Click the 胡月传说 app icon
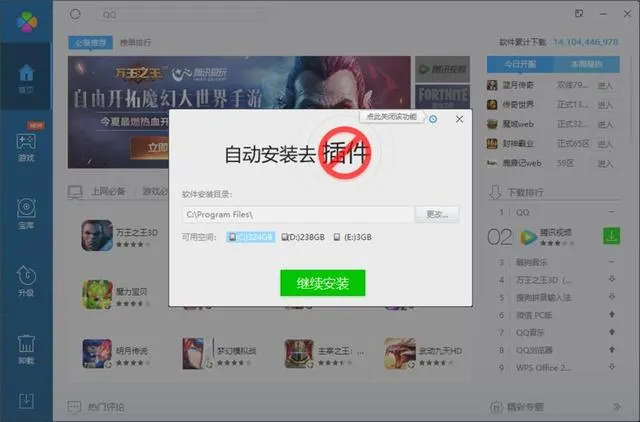Screen dimensions: 640x422 click(97, 353)
